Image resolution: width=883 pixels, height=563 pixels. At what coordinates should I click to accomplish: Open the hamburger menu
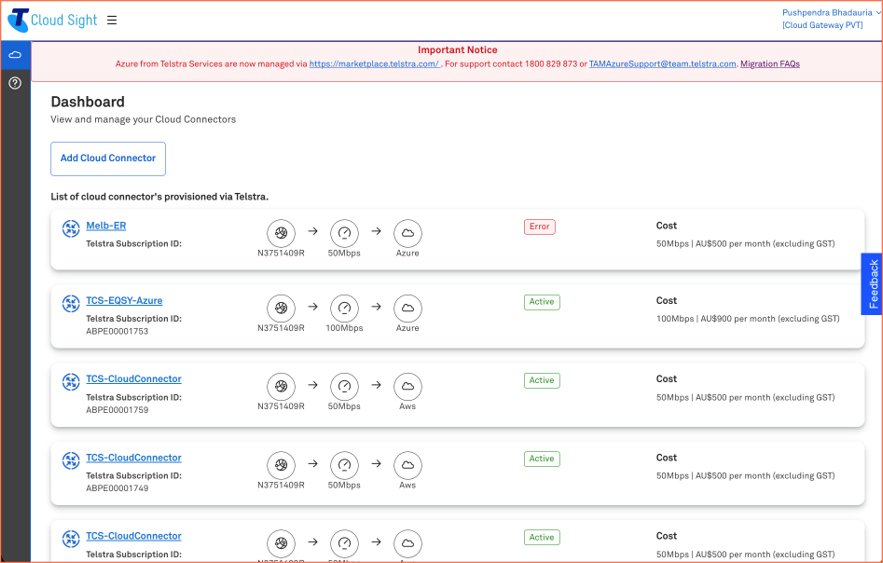pos(112,20)
